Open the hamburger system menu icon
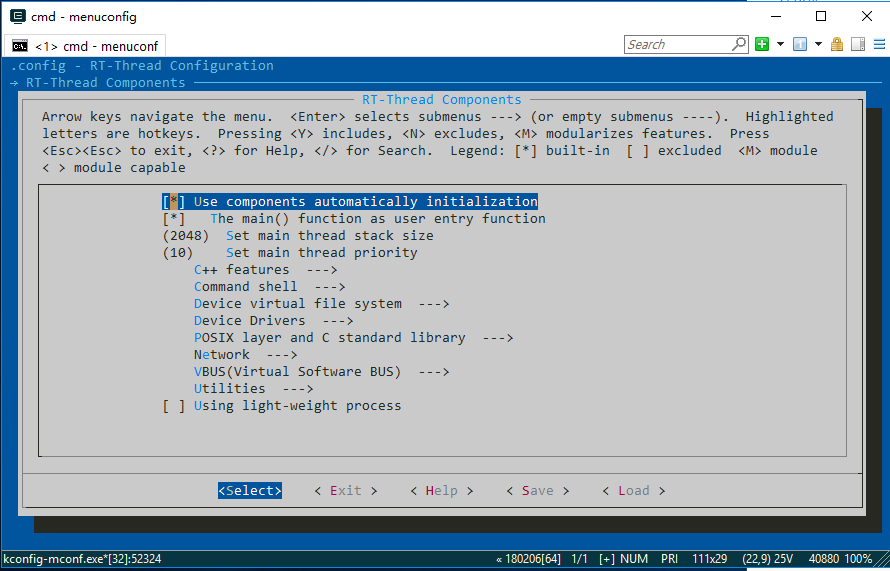 point(876,44)
